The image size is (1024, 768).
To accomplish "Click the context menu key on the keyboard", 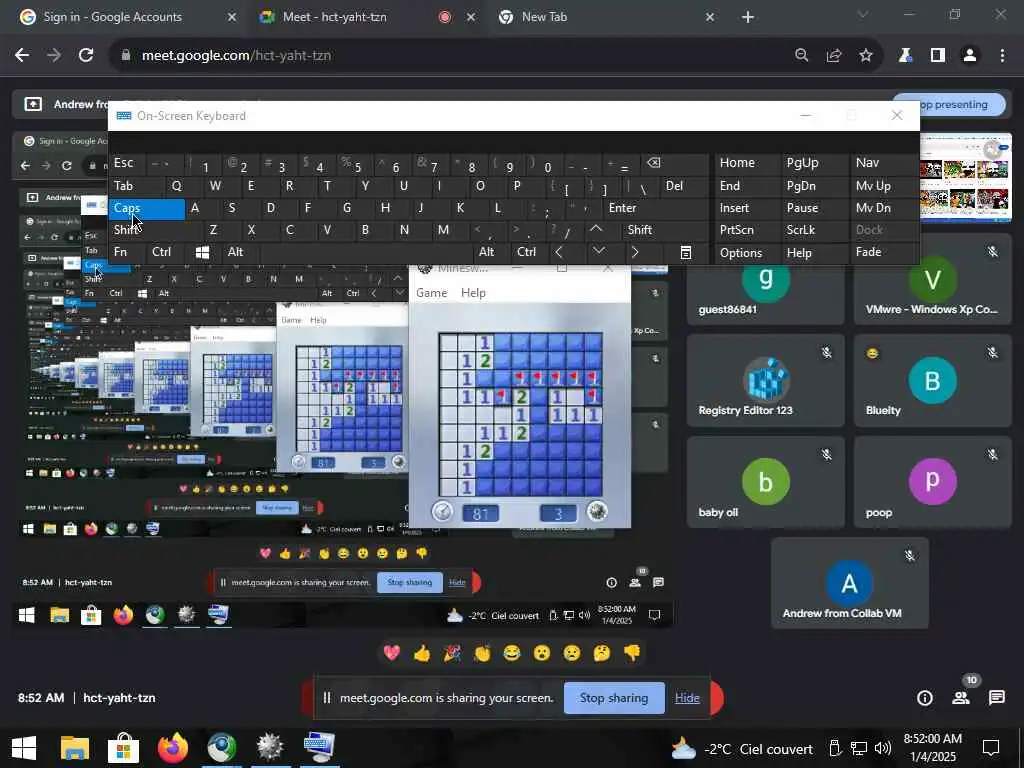I will click(x=686, y=253).
